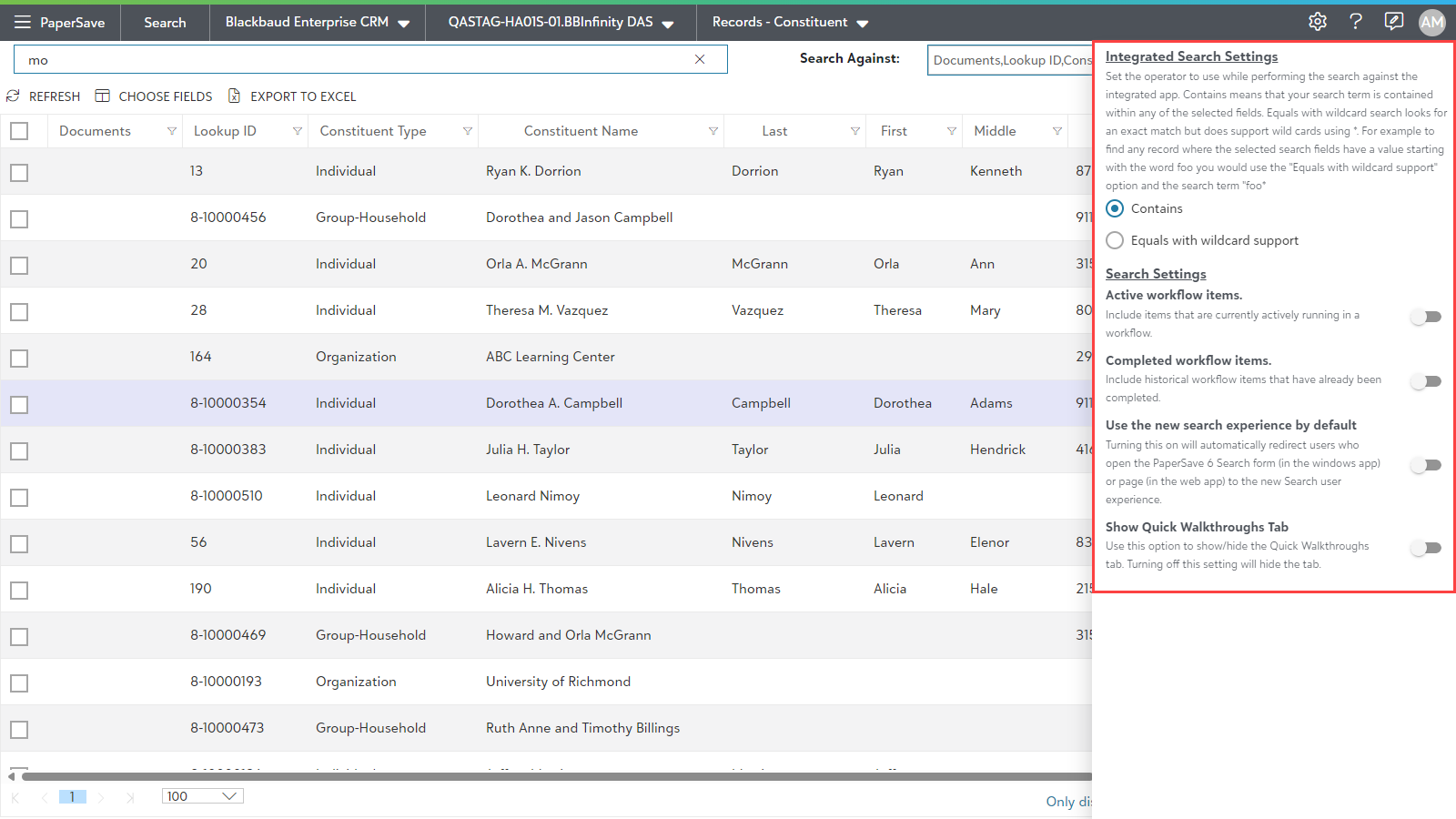Expand the Blackbaud Enterprise CRM dropdown

point(318,22)
